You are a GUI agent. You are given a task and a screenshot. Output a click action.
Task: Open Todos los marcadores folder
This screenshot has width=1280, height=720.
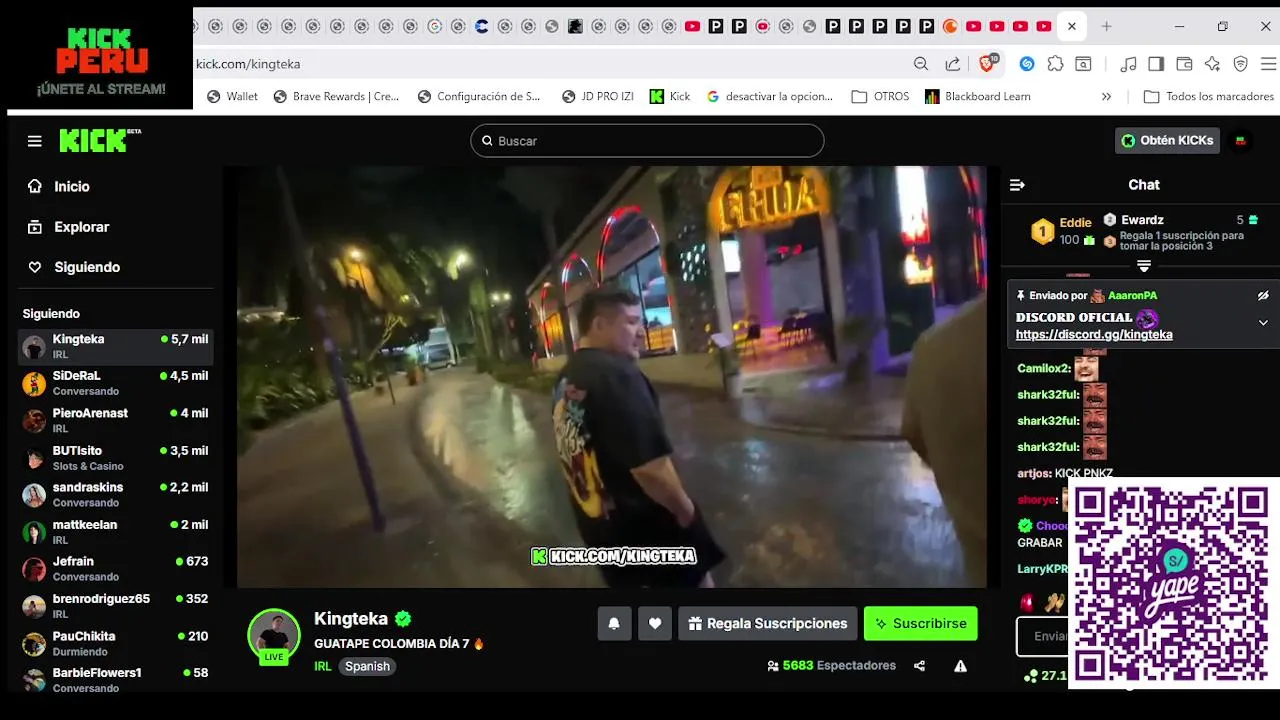(x=1209, y=97)
